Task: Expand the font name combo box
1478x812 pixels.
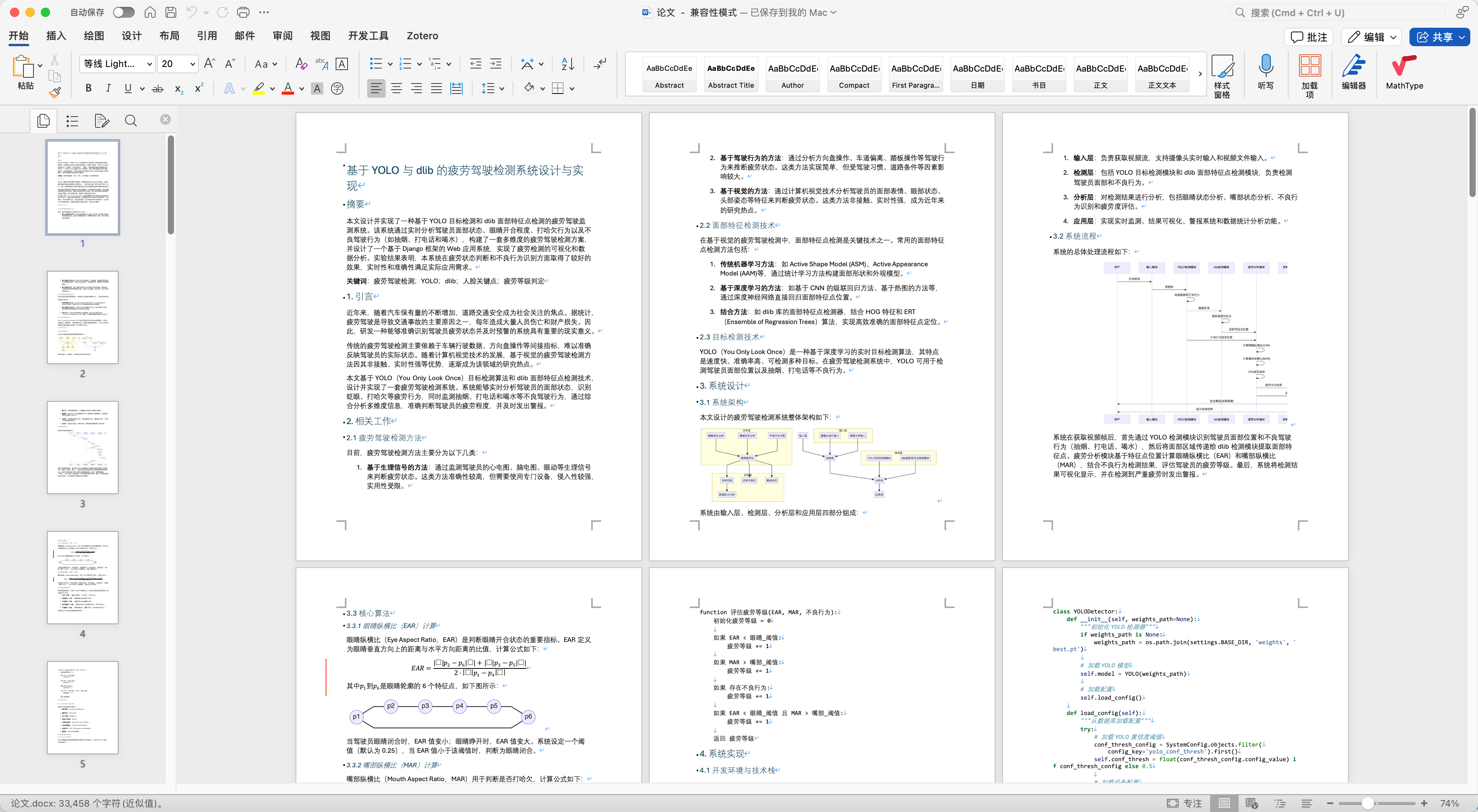Action: [149, 64]
